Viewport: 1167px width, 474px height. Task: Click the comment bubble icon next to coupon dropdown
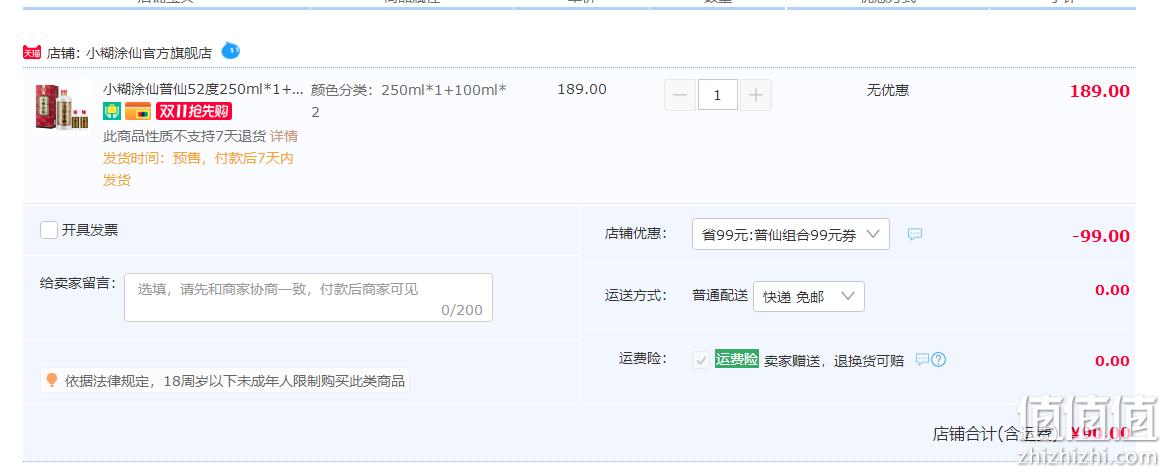tap(915, 234)
